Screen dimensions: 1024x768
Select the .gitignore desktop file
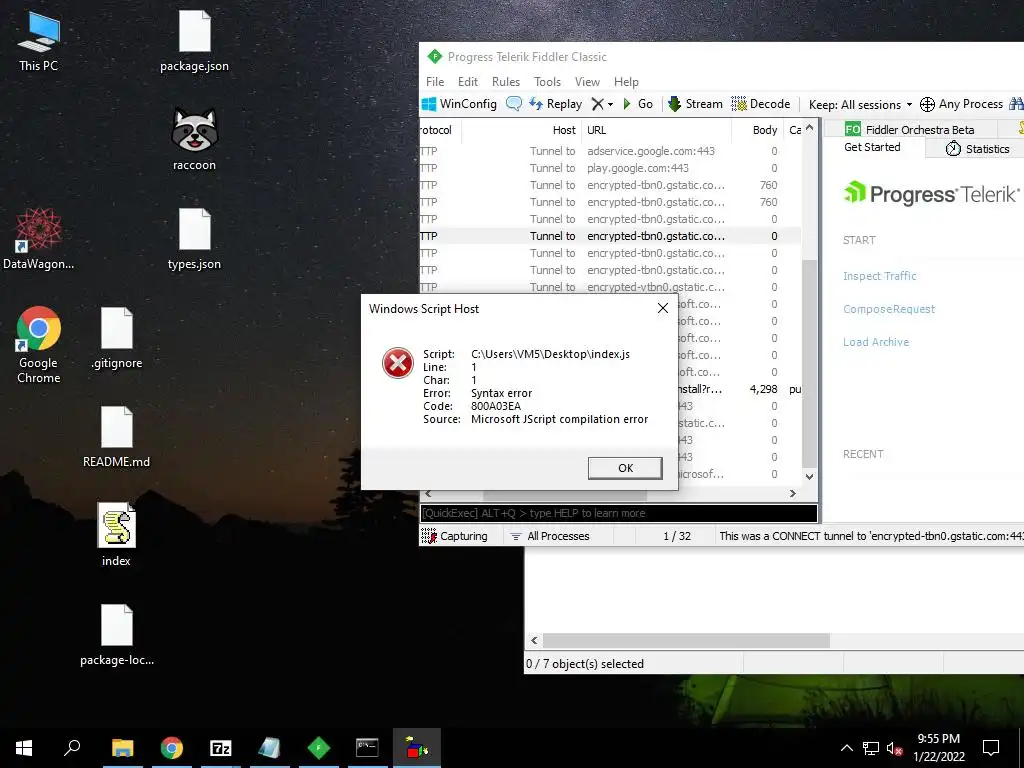pos(116,338)
